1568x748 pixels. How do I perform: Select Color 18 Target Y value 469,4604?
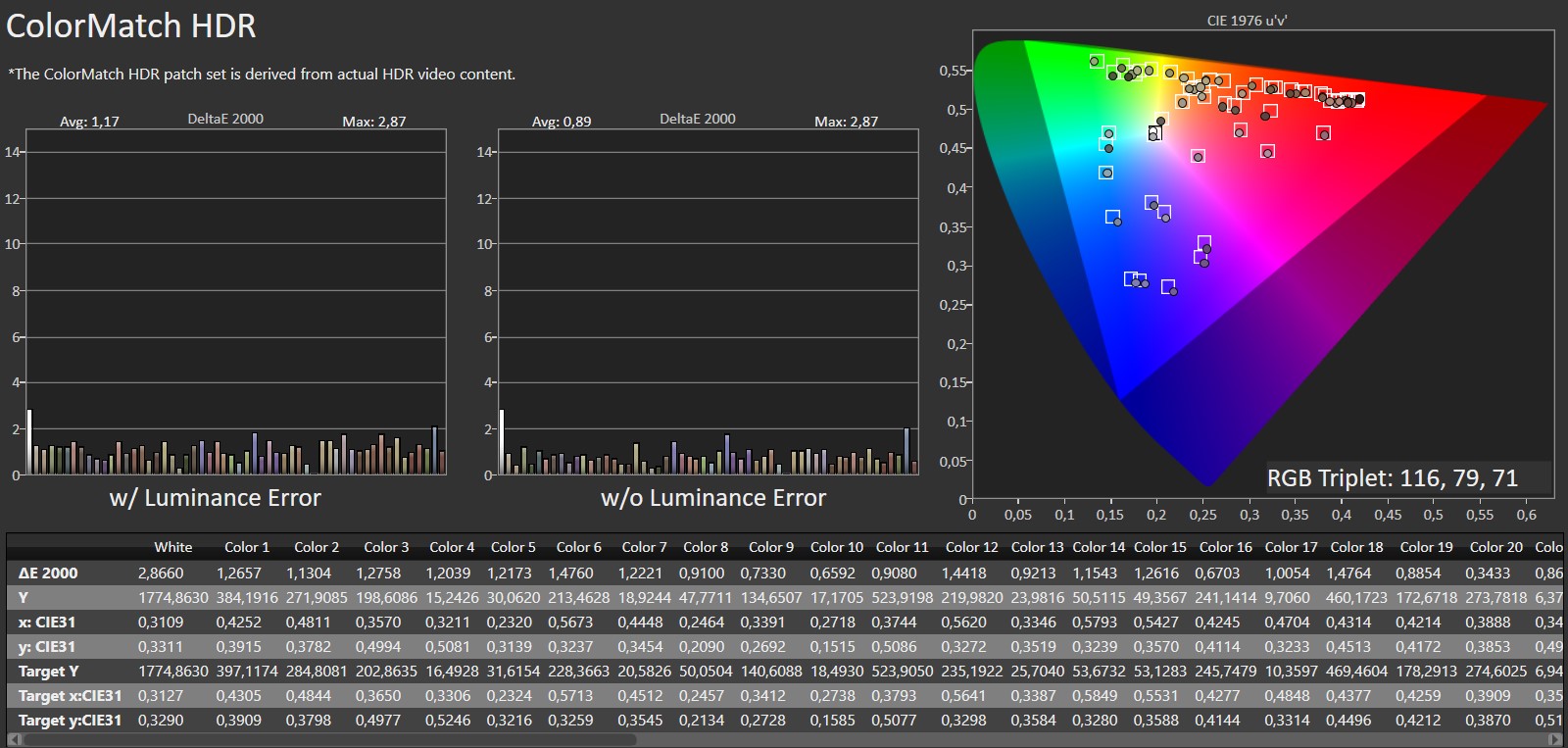[x=1356, y=671]
